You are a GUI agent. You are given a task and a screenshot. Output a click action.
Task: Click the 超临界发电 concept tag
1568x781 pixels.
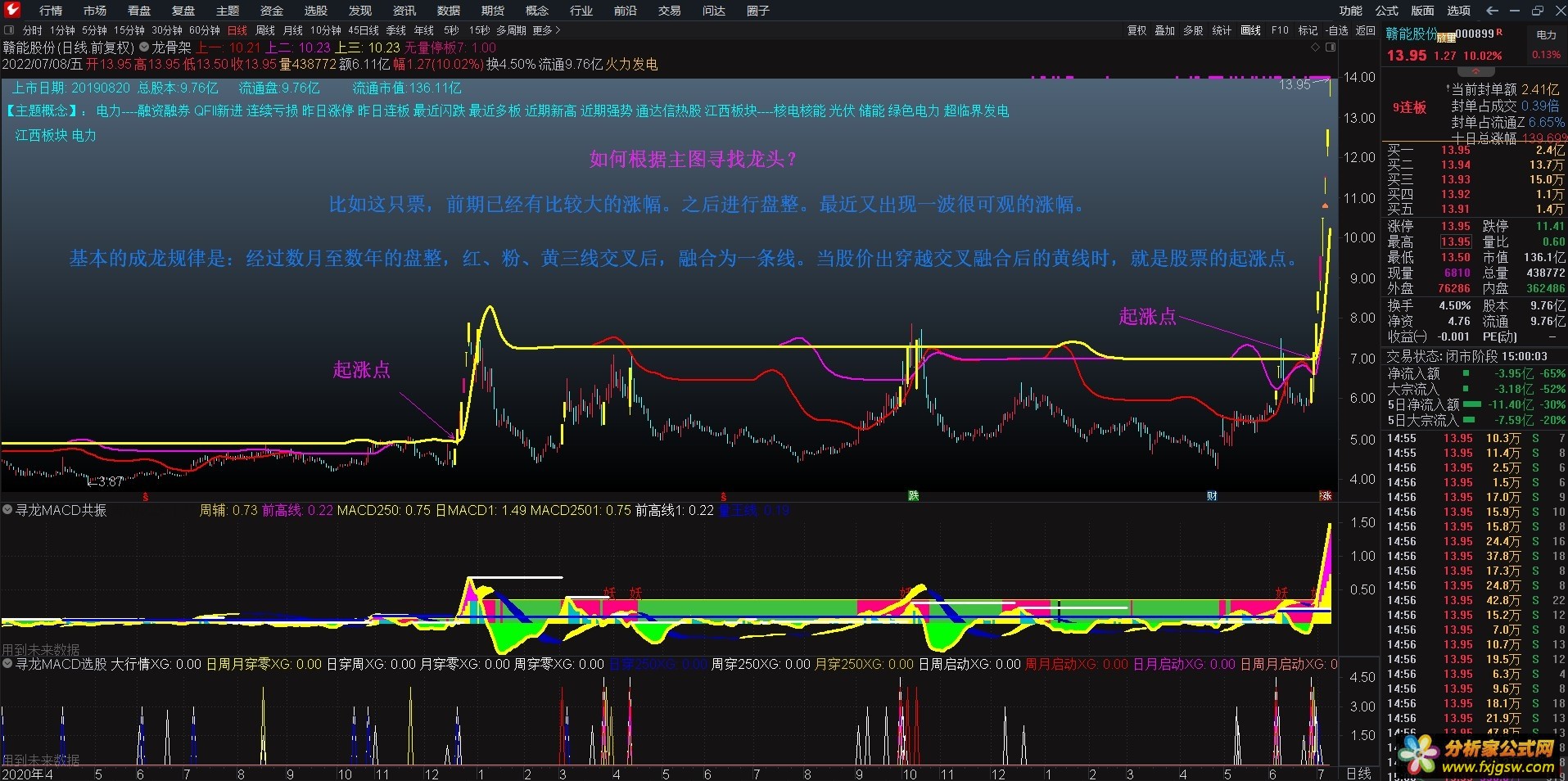(x=976, y=111)
